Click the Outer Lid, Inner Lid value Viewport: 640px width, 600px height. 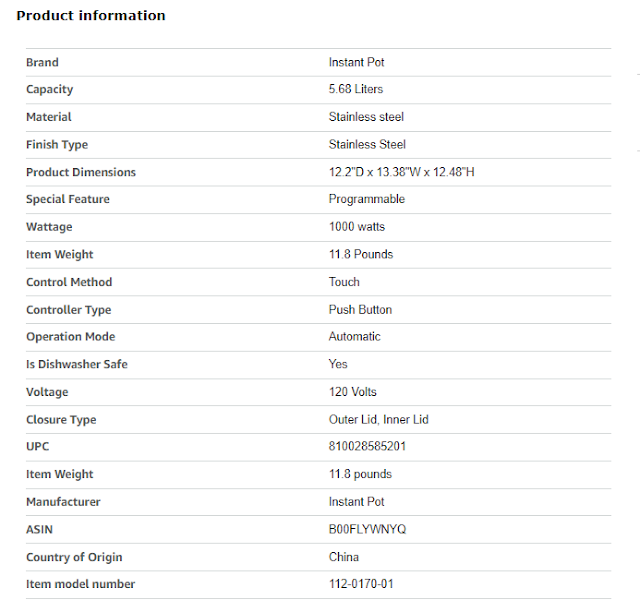click(378, 420)
